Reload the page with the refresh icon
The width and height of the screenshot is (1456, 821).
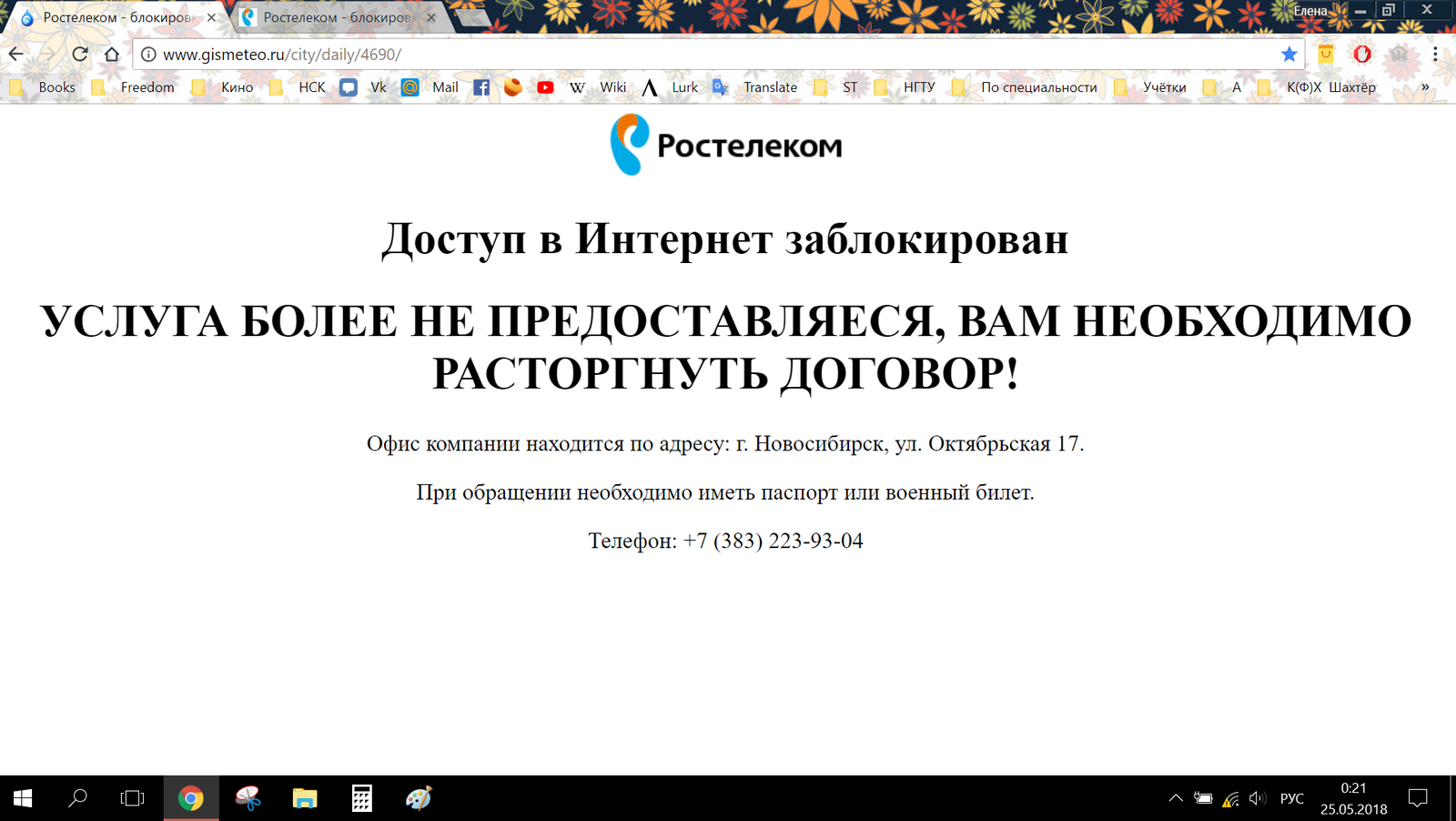coord(80,54)
